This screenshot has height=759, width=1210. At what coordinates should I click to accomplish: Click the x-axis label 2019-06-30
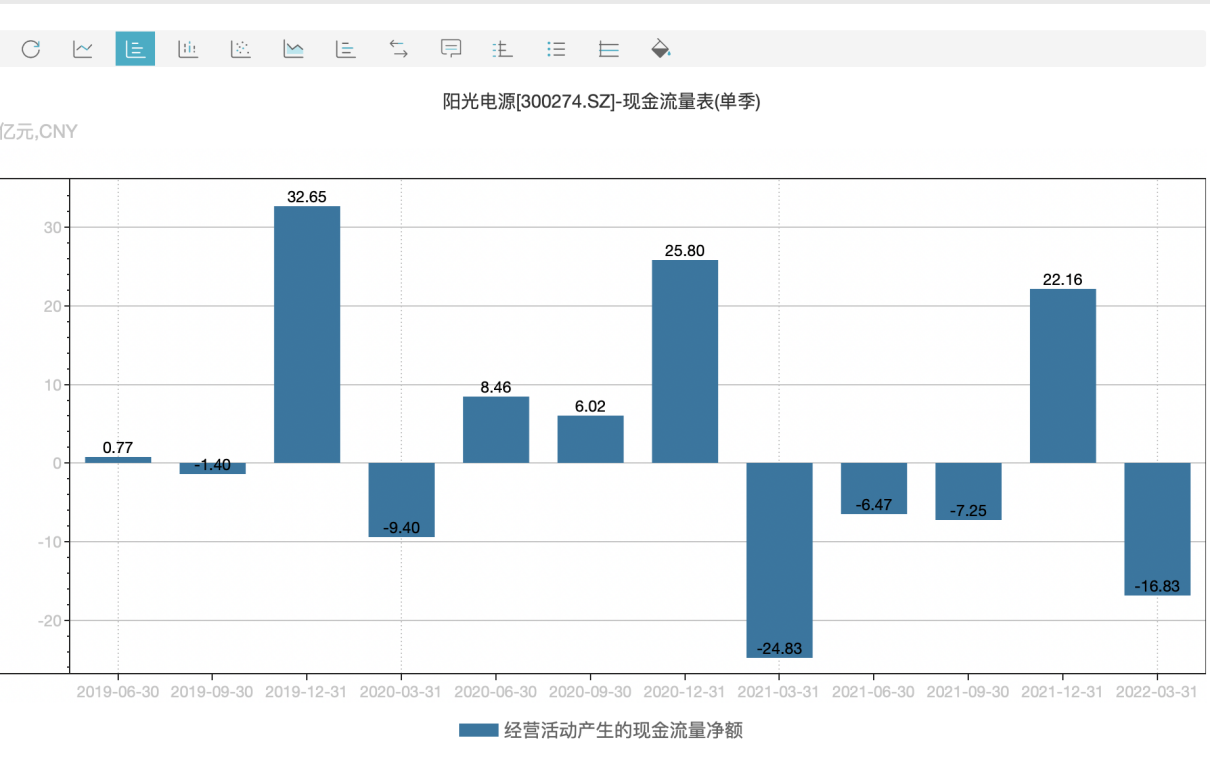click(118, 692)
